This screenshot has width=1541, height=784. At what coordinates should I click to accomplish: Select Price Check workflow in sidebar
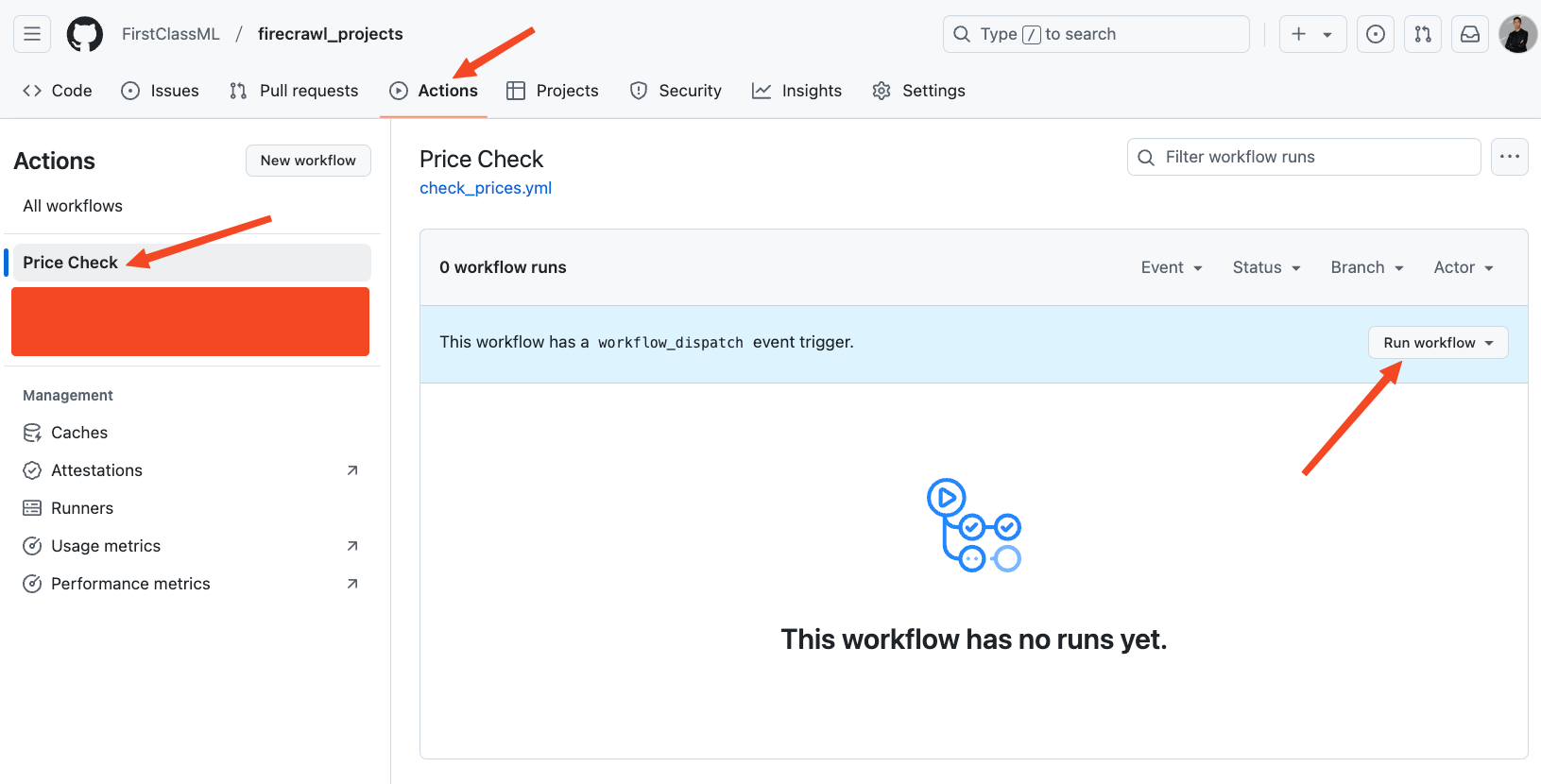[71, 263]
